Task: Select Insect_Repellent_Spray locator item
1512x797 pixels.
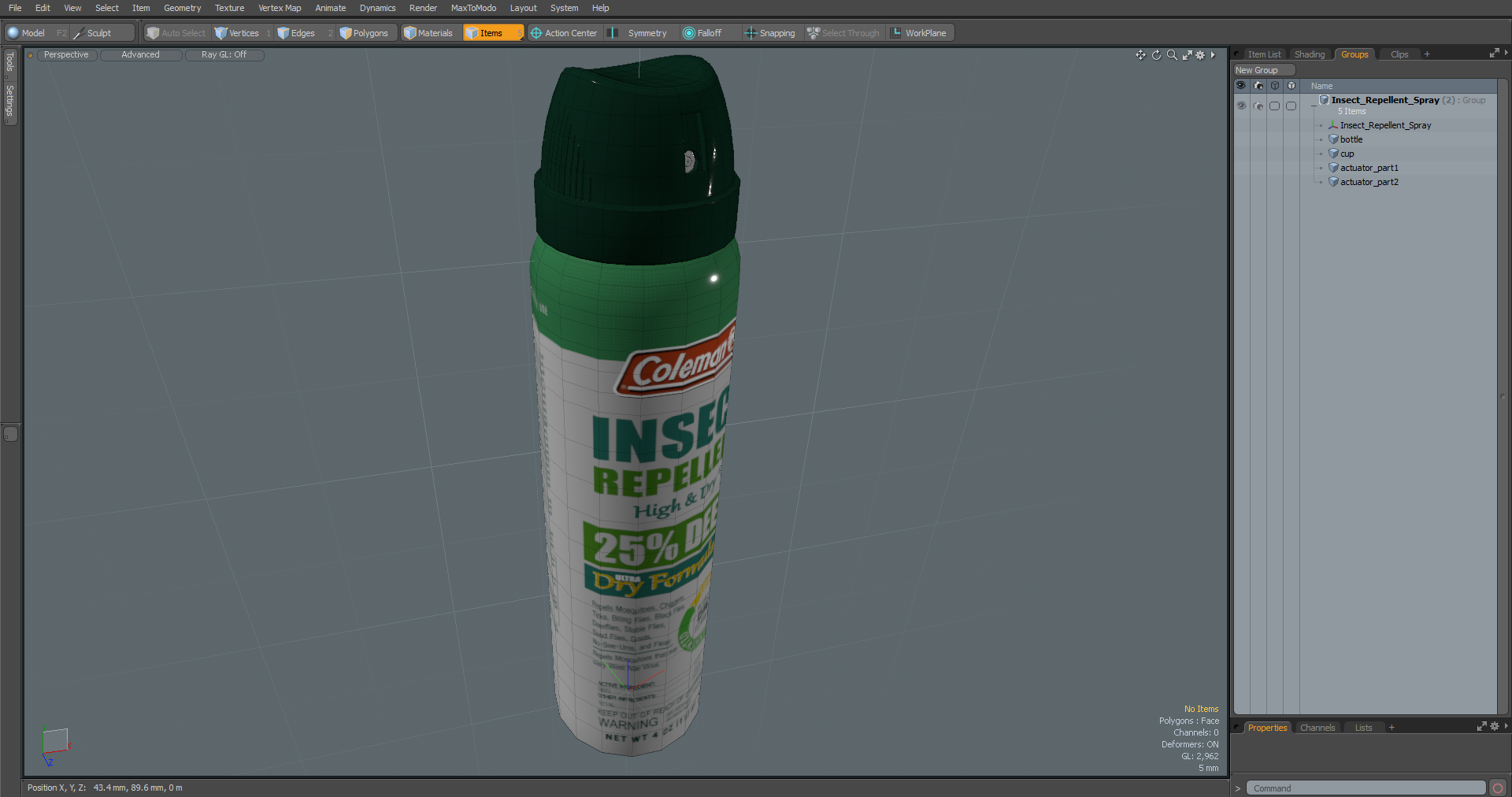Action: click(x=1385, y=125)
